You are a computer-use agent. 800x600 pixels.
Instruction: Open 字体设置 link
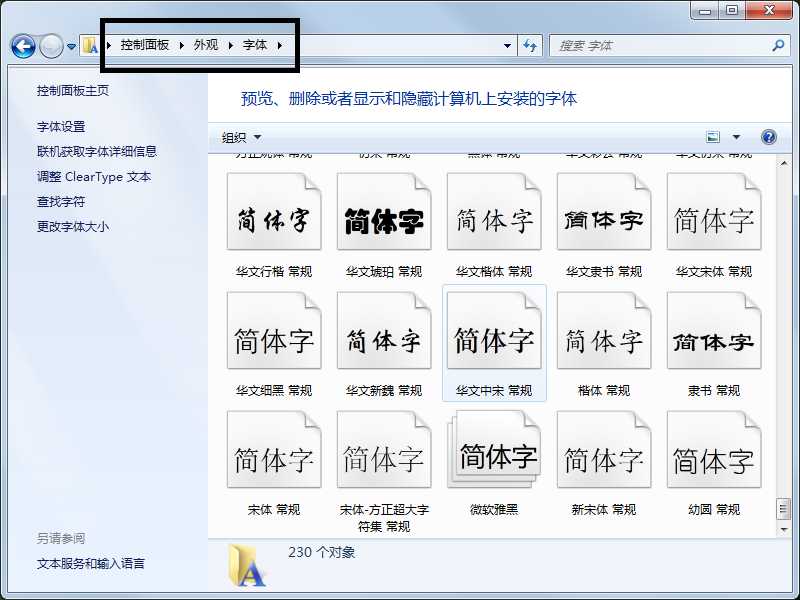pos(61,127)
